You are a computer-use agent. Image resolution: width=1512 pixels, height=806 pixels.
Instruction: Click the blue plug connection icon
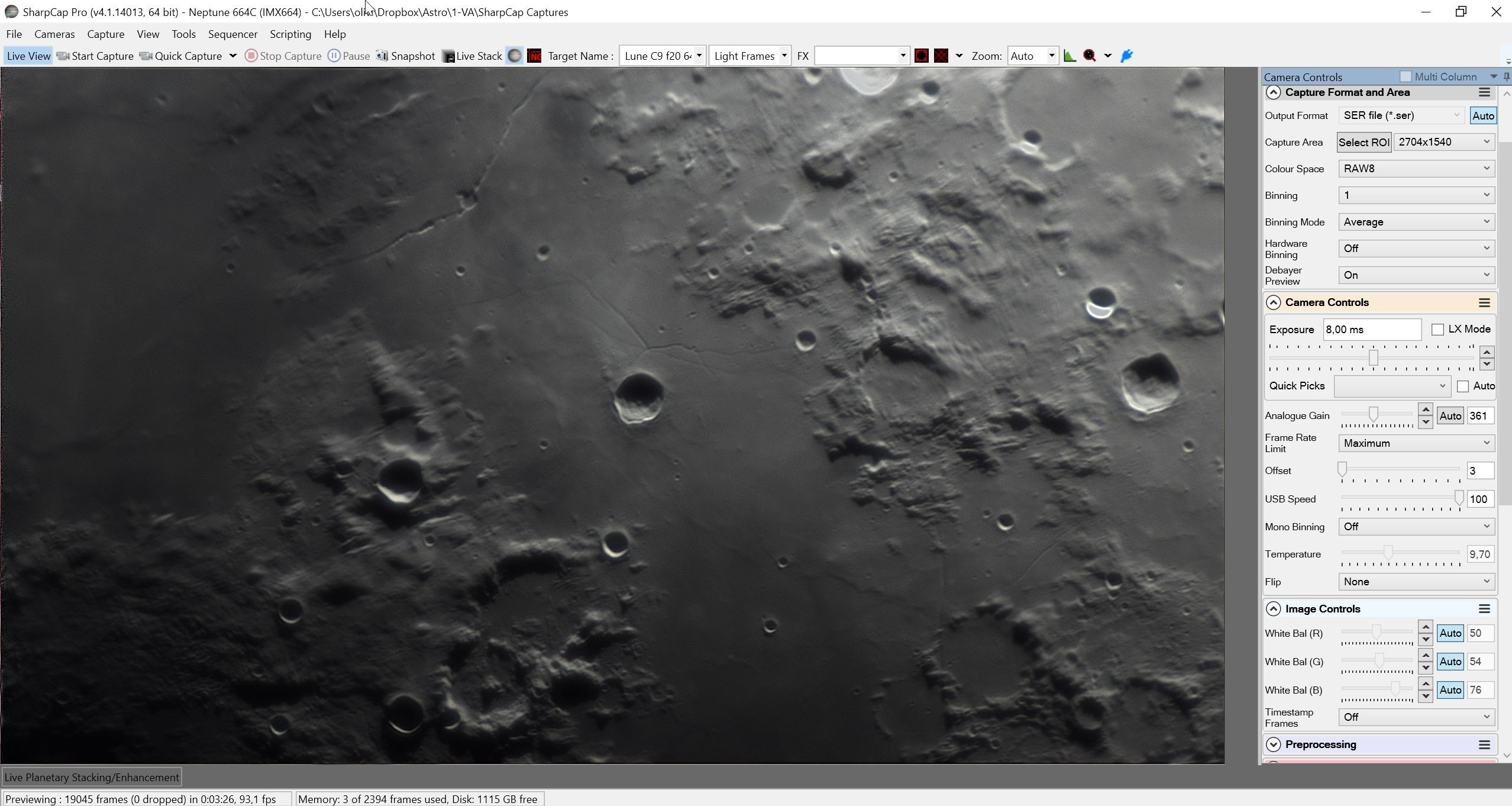[x=1127, y=56]
